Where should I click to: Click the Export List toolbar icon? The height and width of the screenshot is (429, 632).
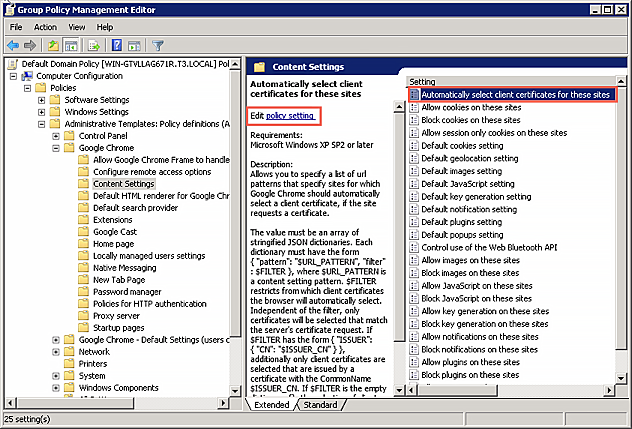coord(94,44)
